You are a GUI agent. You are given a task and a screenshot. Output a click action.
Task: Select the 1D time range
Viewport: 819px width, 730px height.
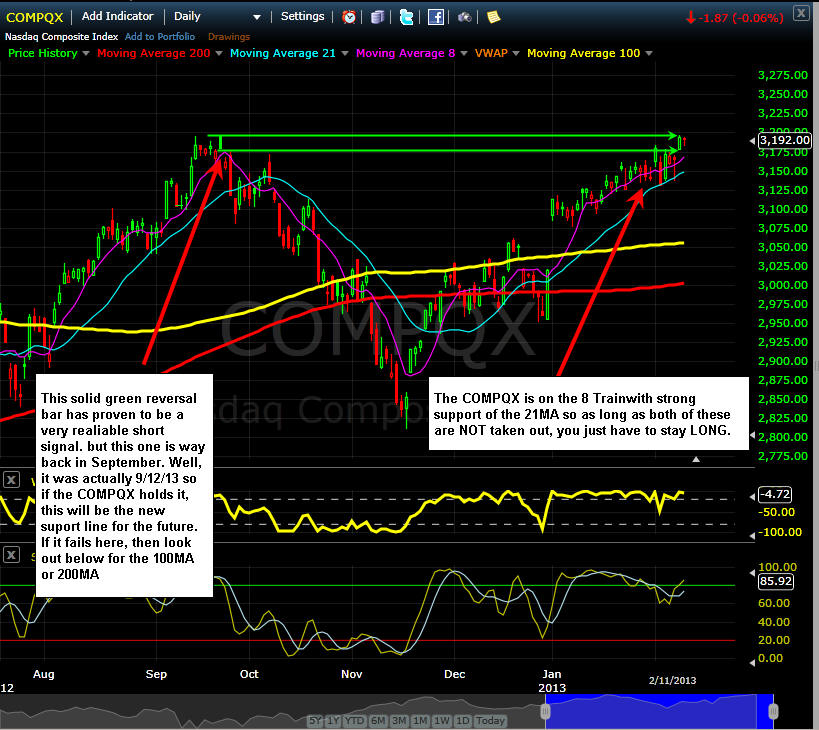point(463,721)
